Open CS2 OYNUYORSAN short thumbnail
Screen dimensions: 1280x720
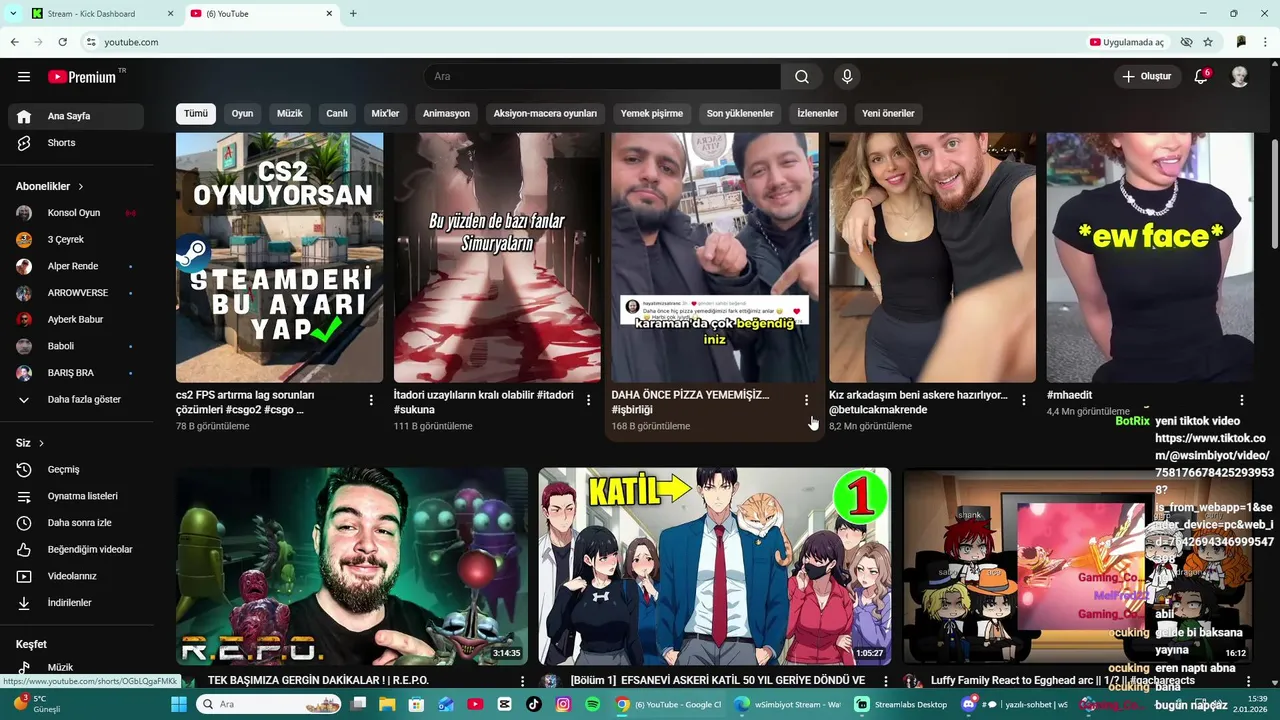(x=279, y=258)
